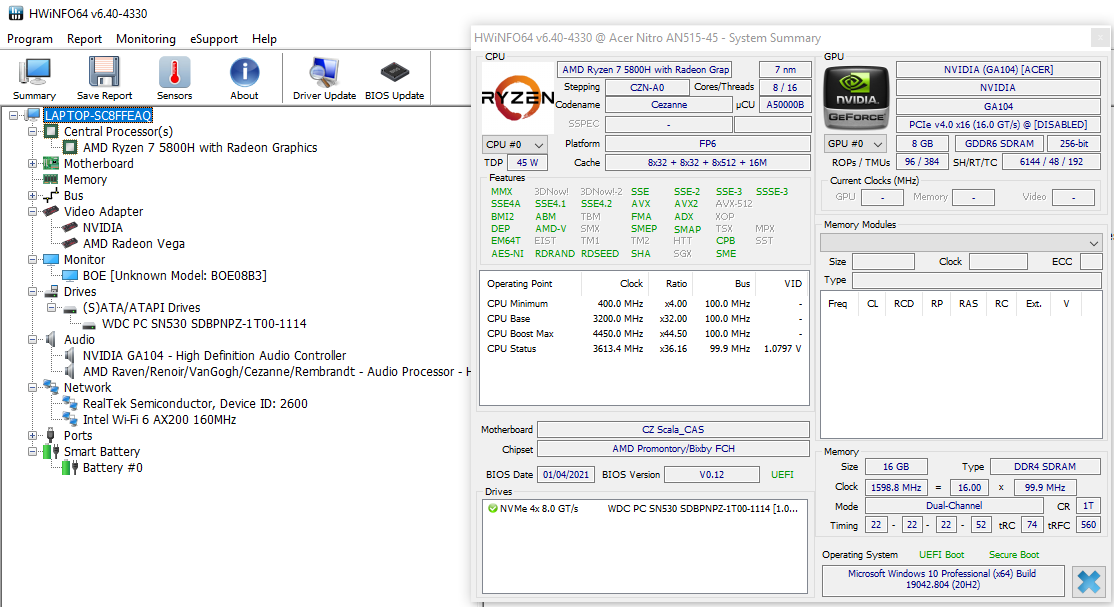This screenshot has width=1114, height=607.
Task: Click the Save Report floppy icon
Action: coord(104,72)
